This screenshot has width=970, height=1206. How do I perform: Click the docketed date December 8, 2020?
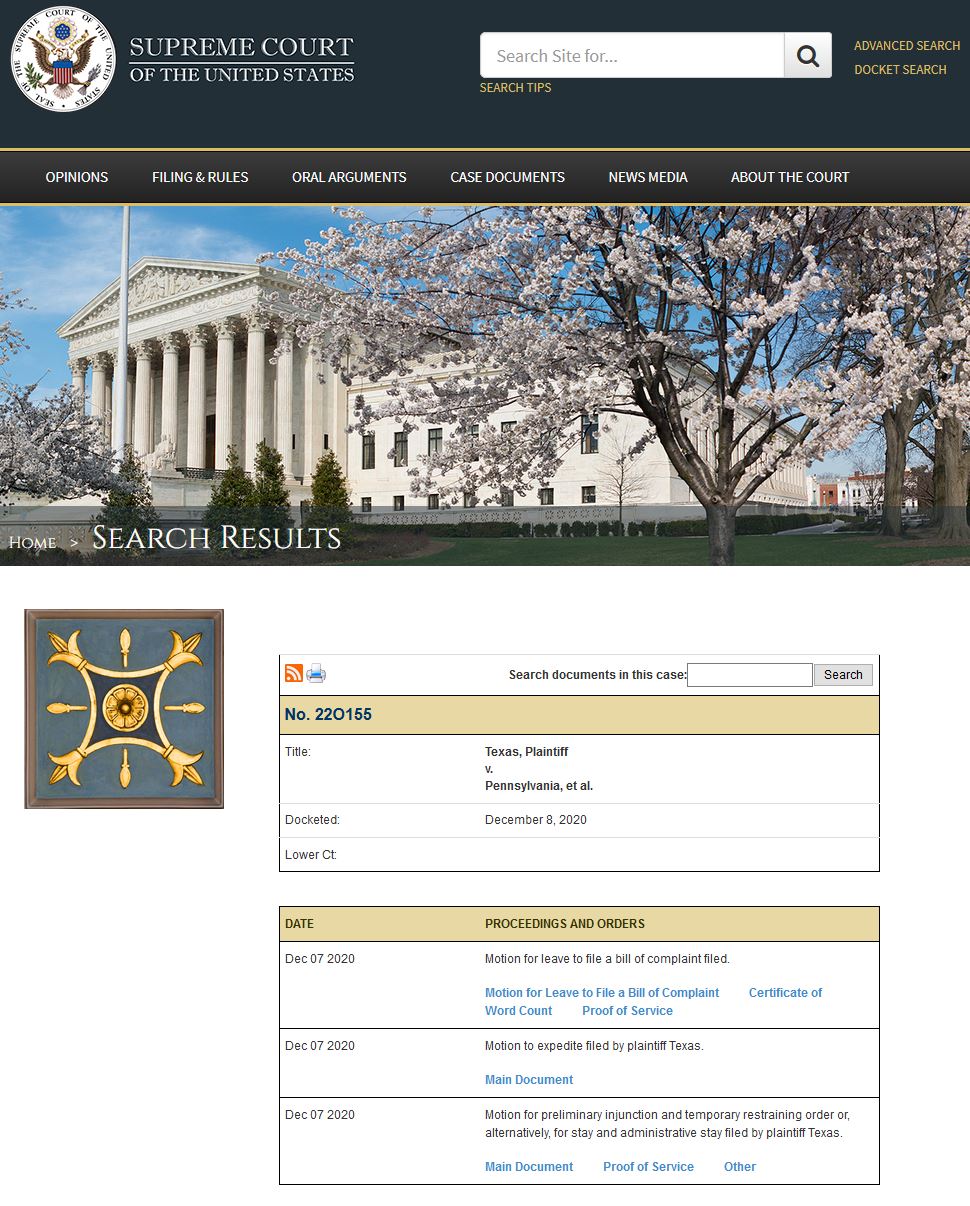(x=536, y=820)
